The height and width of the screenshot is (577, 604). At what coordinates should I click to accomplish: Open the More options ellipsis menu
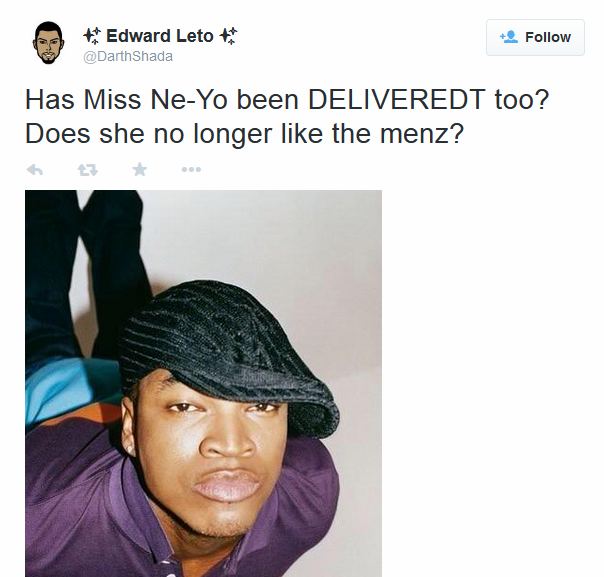[x=191, y=169]
